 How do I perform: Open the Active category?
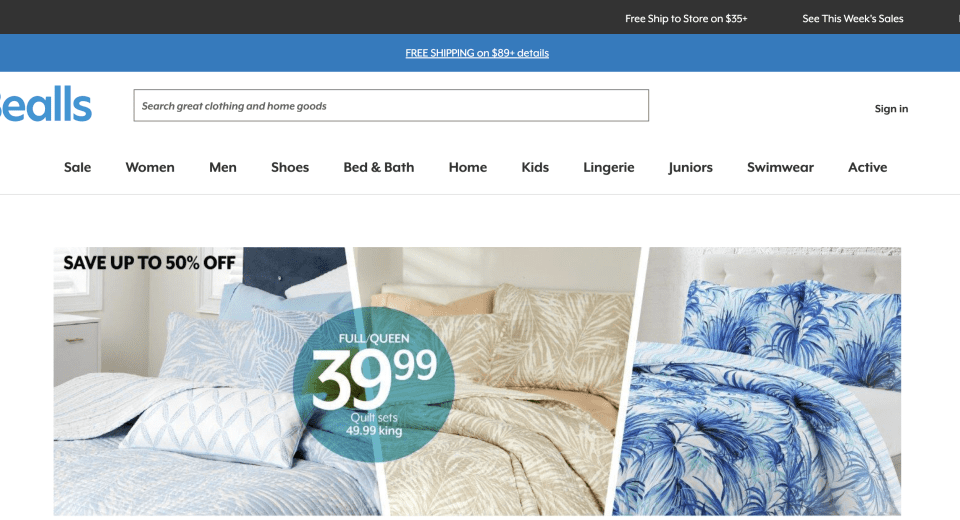click(x=868, y=167)
